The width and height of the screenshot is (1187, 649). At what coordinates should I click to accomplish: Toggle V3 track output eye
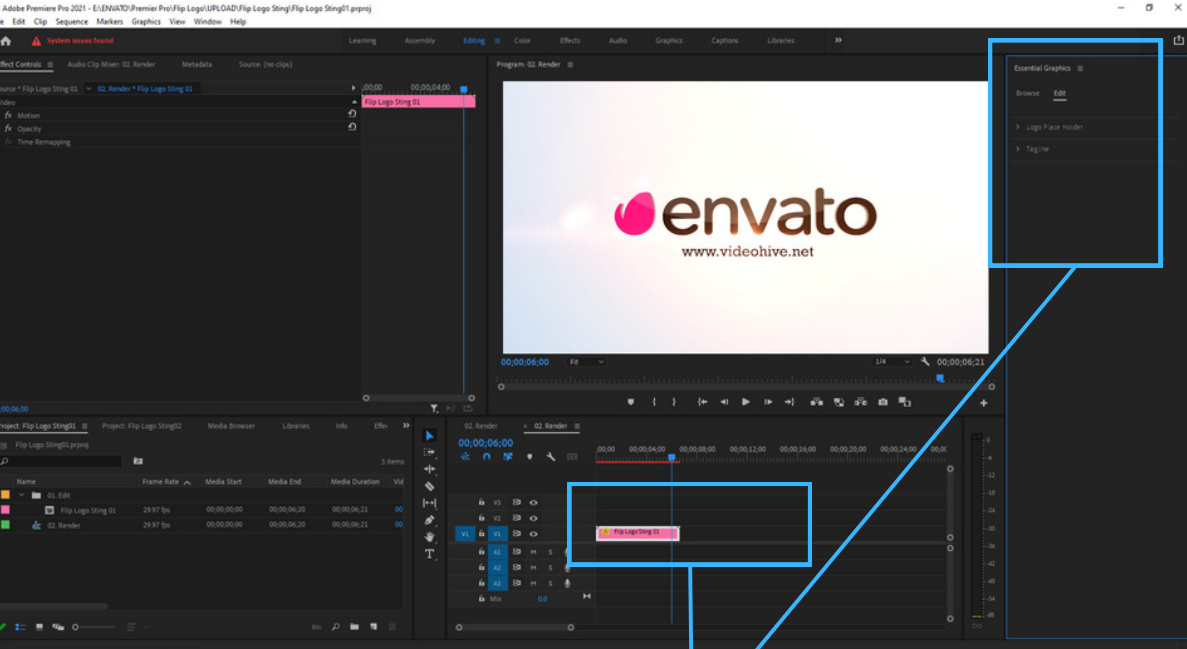coord(534,503)
